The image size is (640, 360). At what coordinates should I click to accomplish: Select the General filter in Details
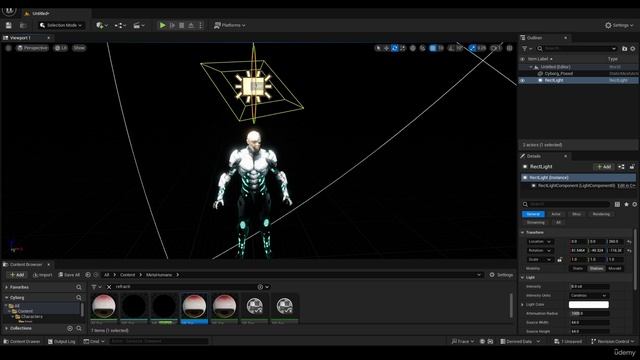point(533,214)
